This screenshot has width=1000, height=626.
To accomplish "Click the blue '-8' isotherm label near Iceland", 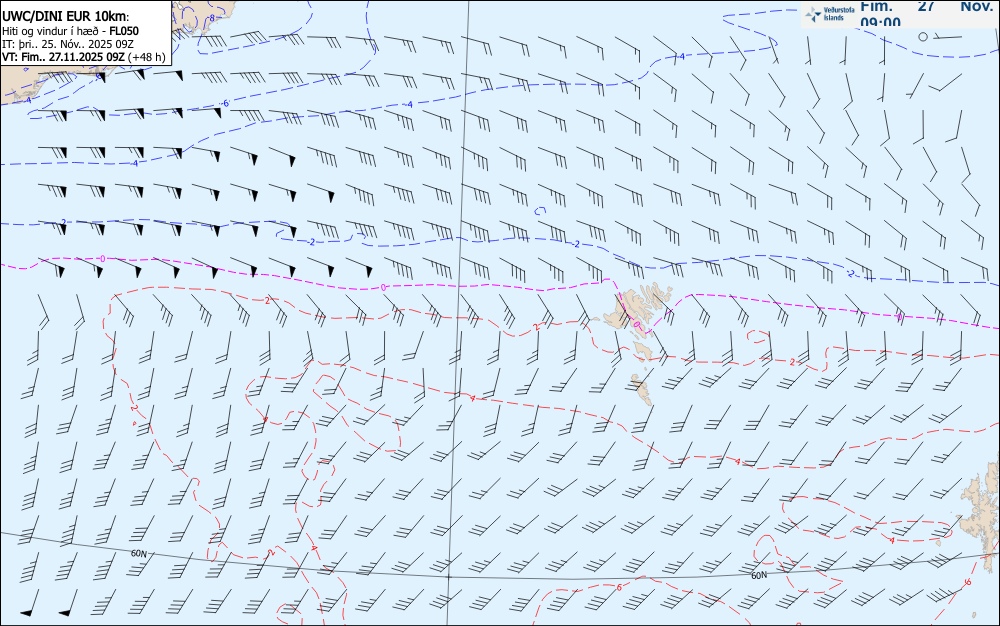I will 212,18.
